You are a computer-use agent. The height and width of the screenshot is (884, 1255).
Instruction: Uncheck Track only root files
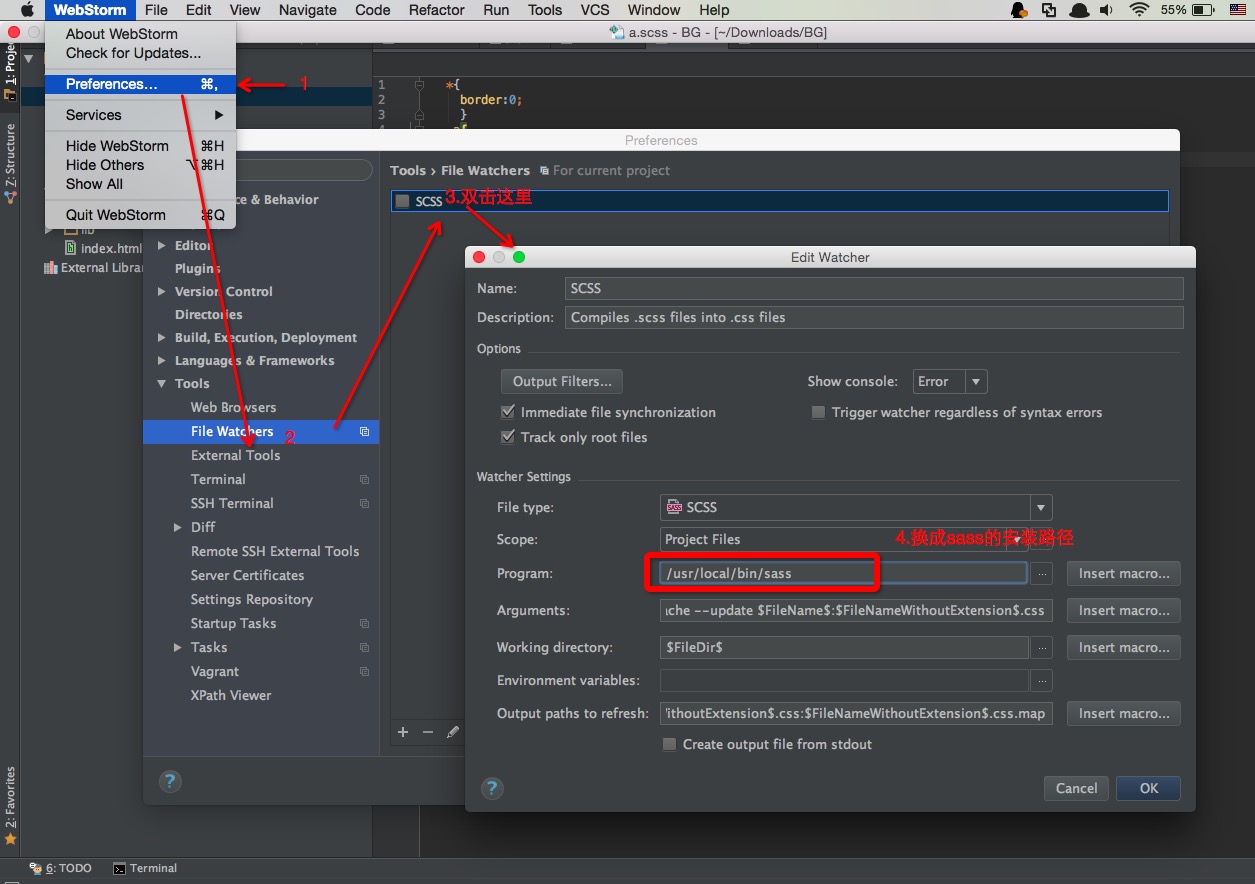[x=508, y=437]
